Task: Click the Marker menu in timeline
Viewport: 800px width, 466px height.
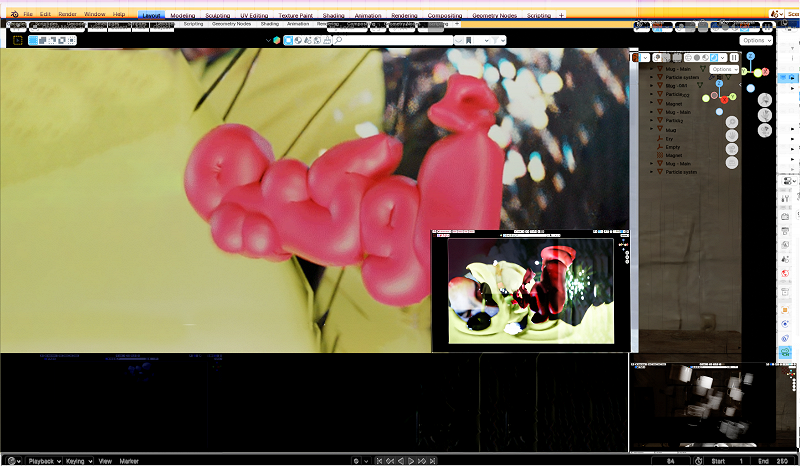Action: [x=129, y=461]
